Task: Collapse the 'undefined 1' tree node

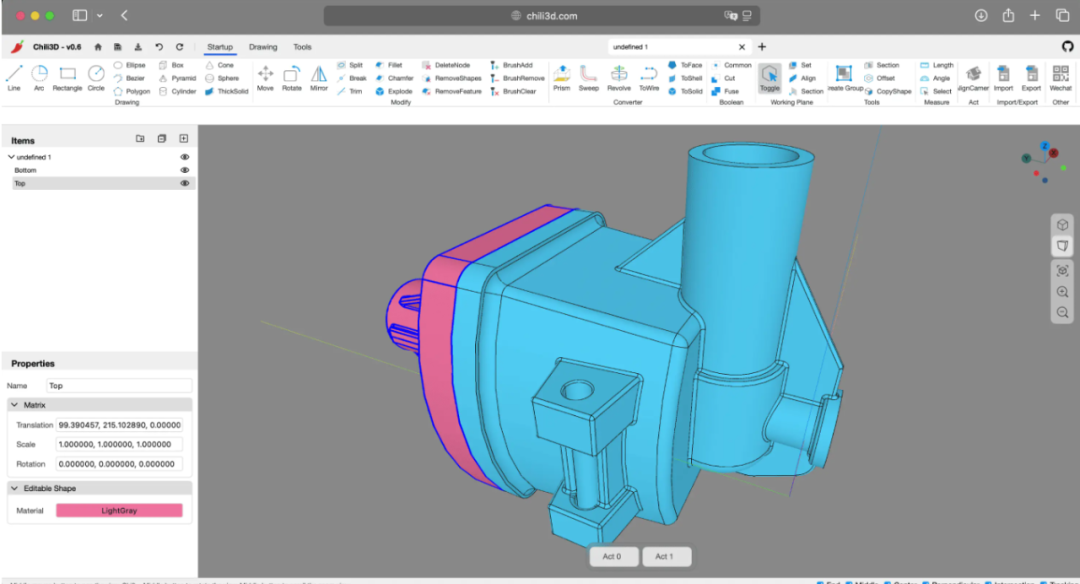Action: coord(11,157)
